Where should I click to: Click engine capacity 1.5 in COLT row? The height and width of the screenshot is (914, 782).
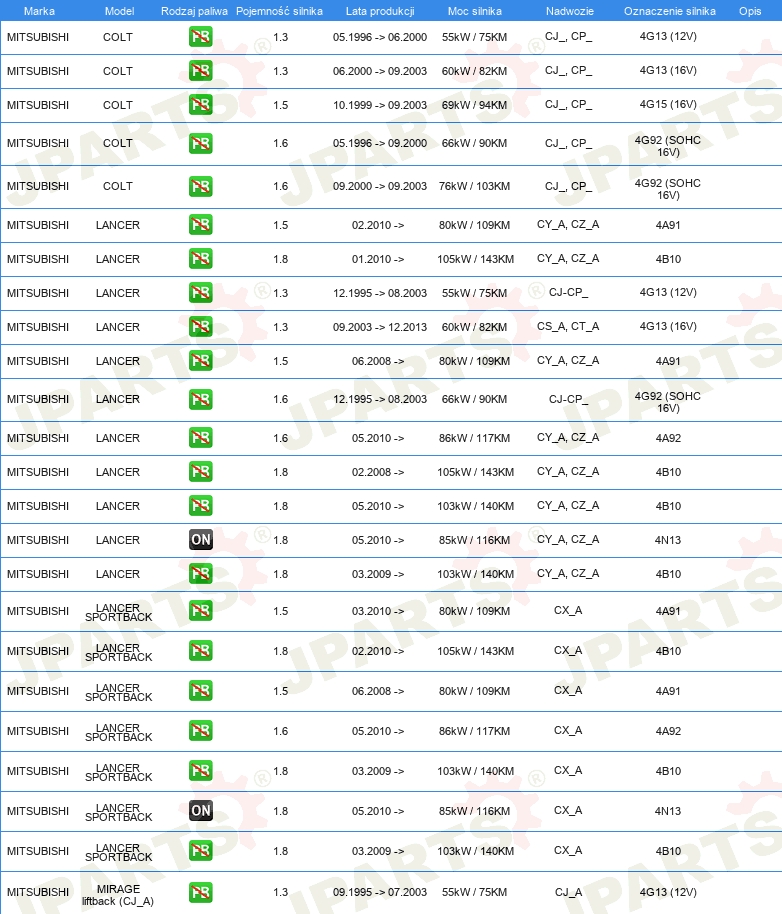[x=281, y=105]
